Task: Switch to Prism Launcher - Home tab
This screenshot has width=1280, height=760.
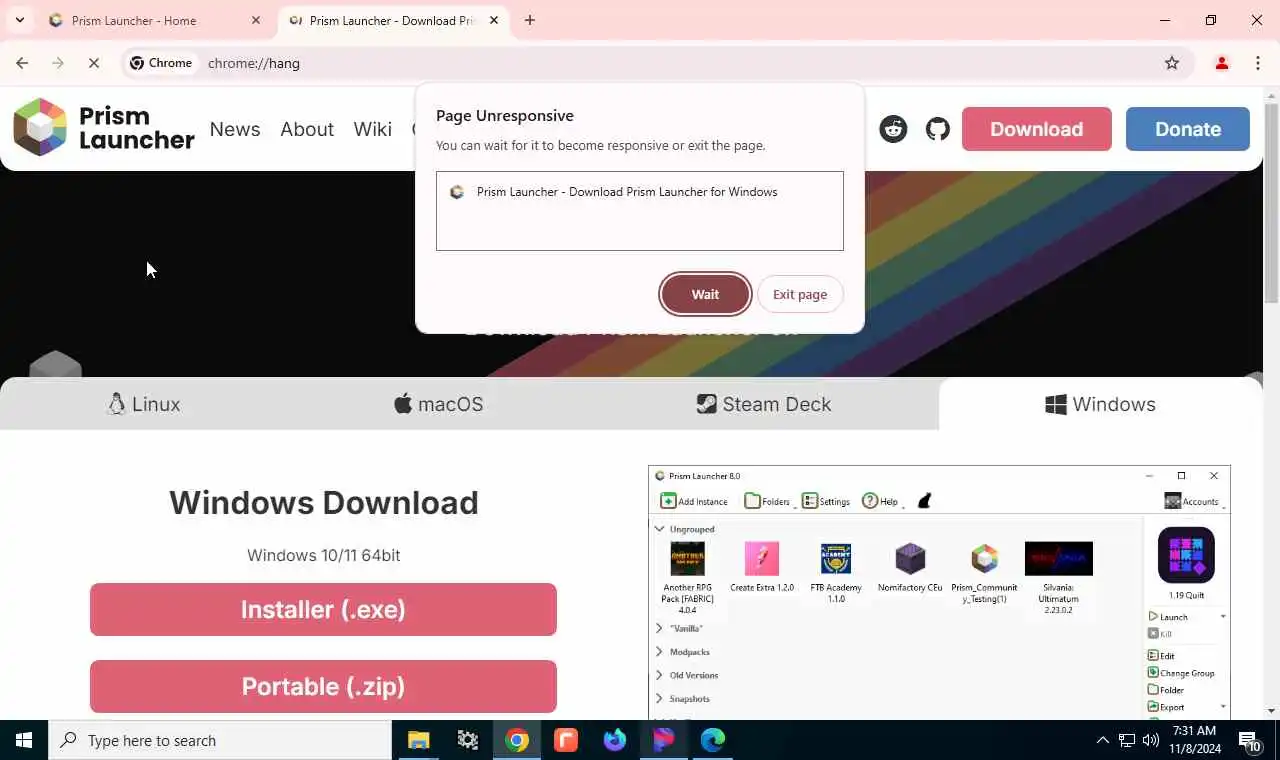Action: [x=154, y=20]
